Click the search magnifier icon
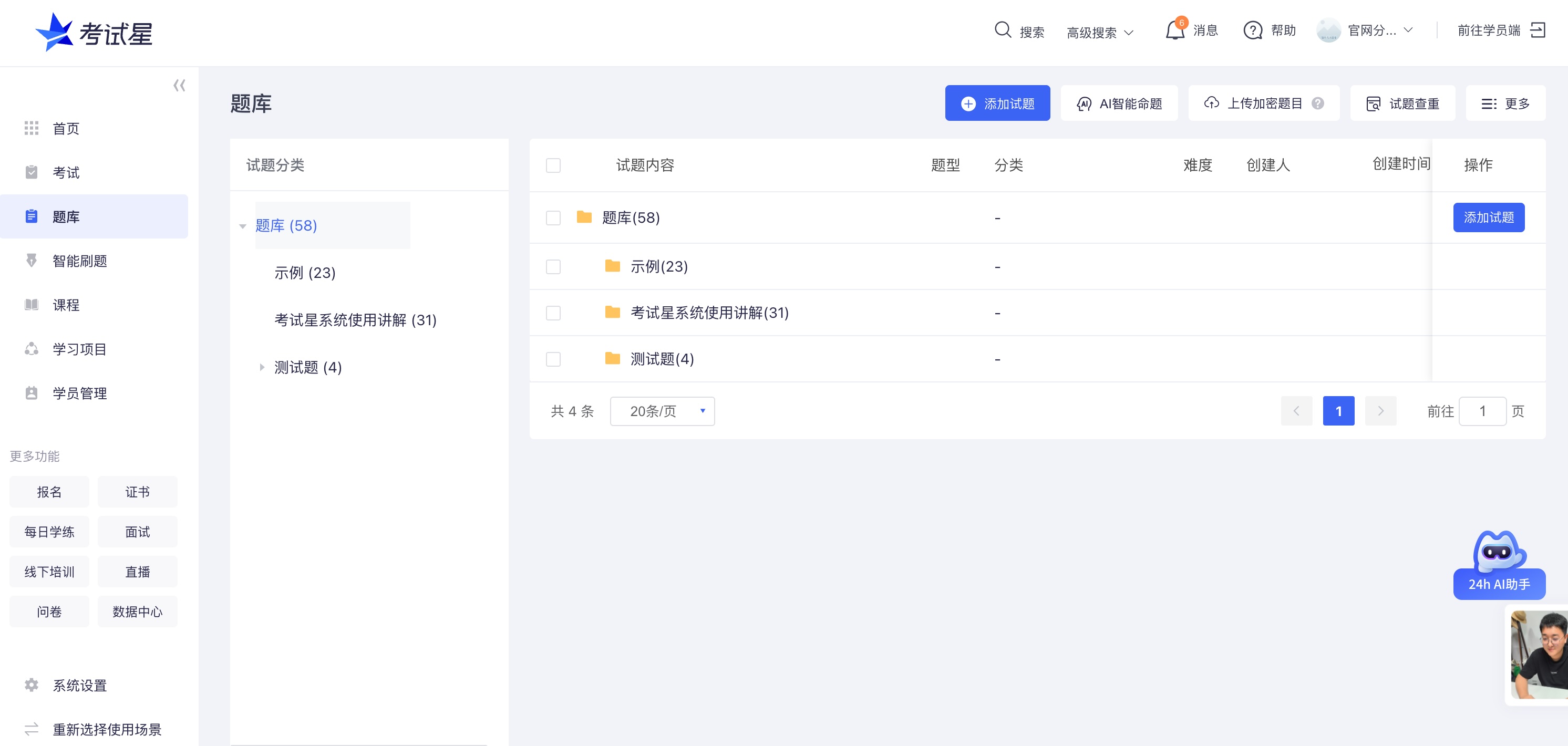The image size is (1568, 746). pyautogui.click(x=1003, y=30)
